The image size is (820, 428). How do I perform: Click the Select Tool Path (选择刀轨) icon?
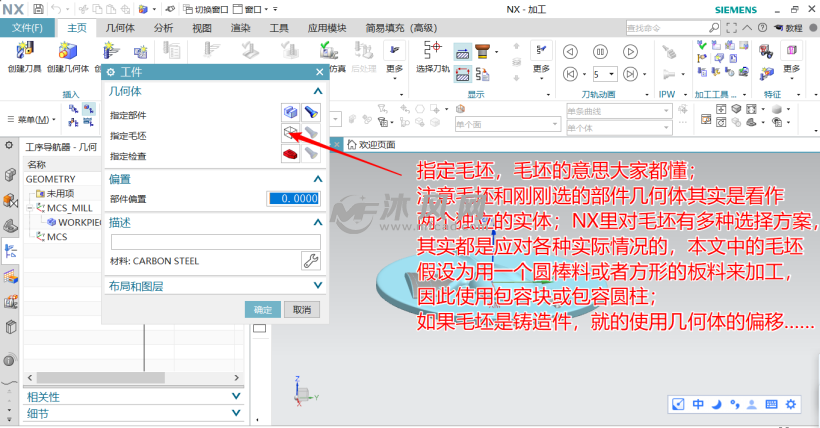(432, 50)
